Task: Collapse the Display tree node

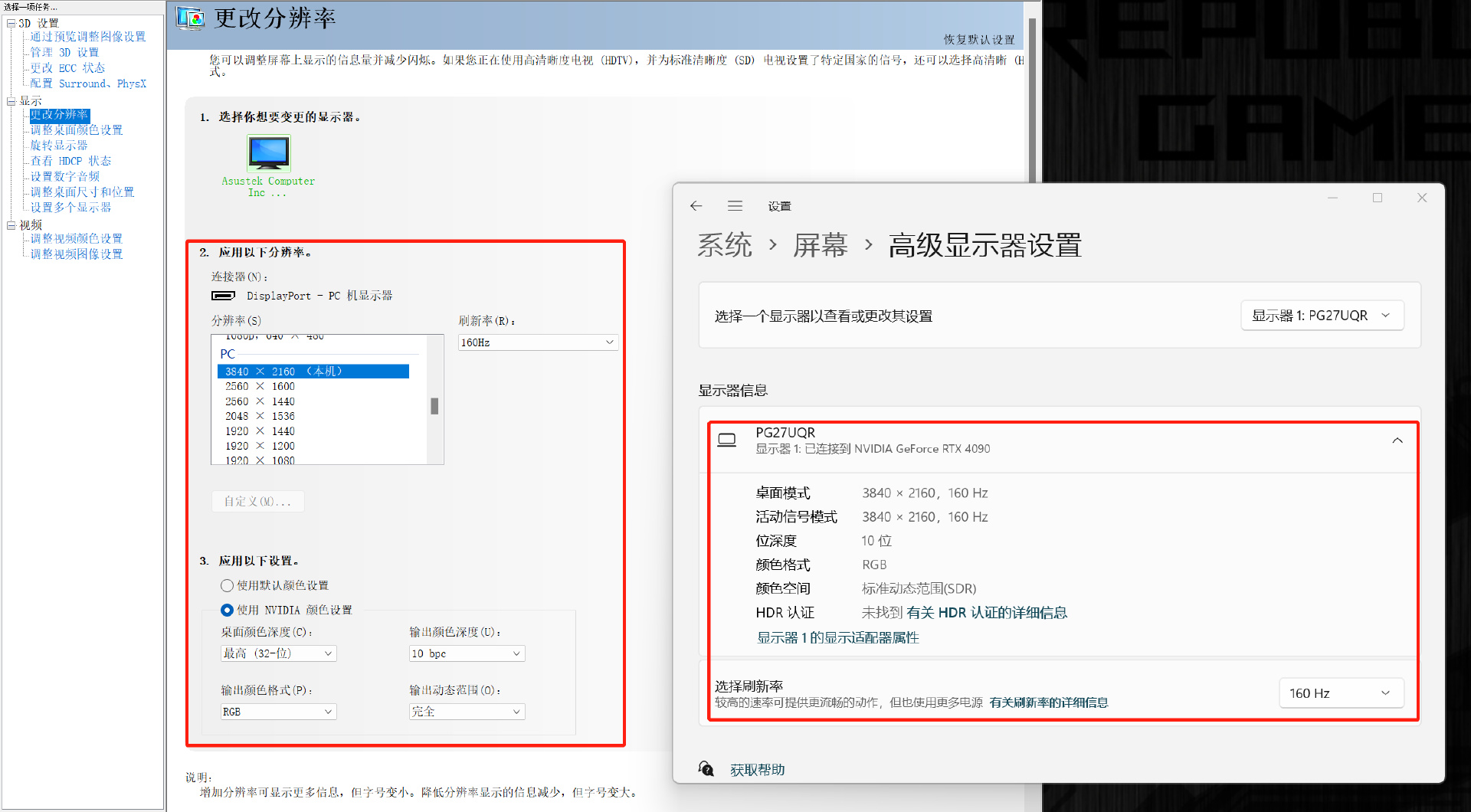Action: [11, 100]
